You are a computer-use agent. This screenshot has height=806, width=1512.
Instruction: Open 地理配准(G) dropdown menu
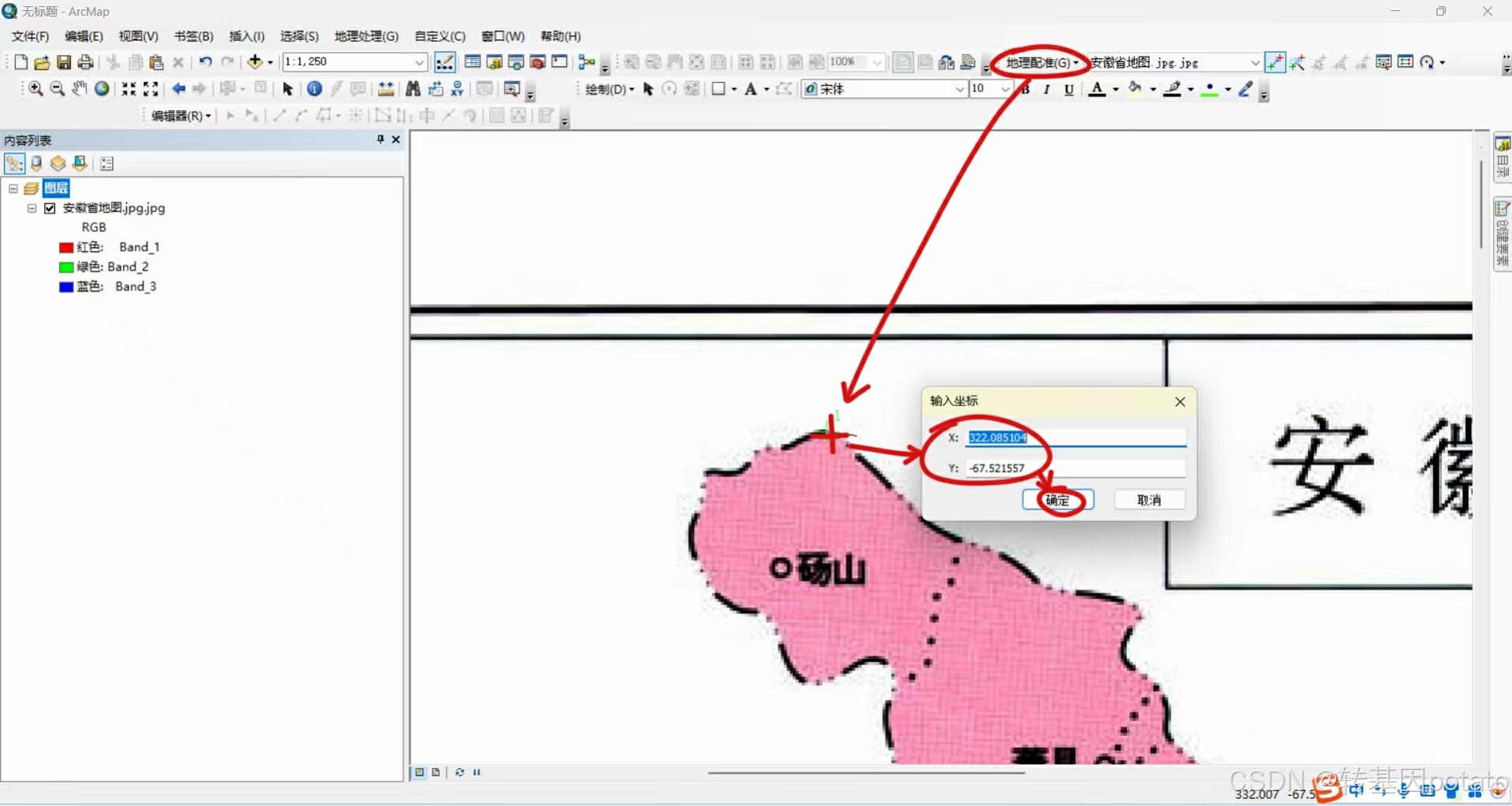(x=1042, y=62)
